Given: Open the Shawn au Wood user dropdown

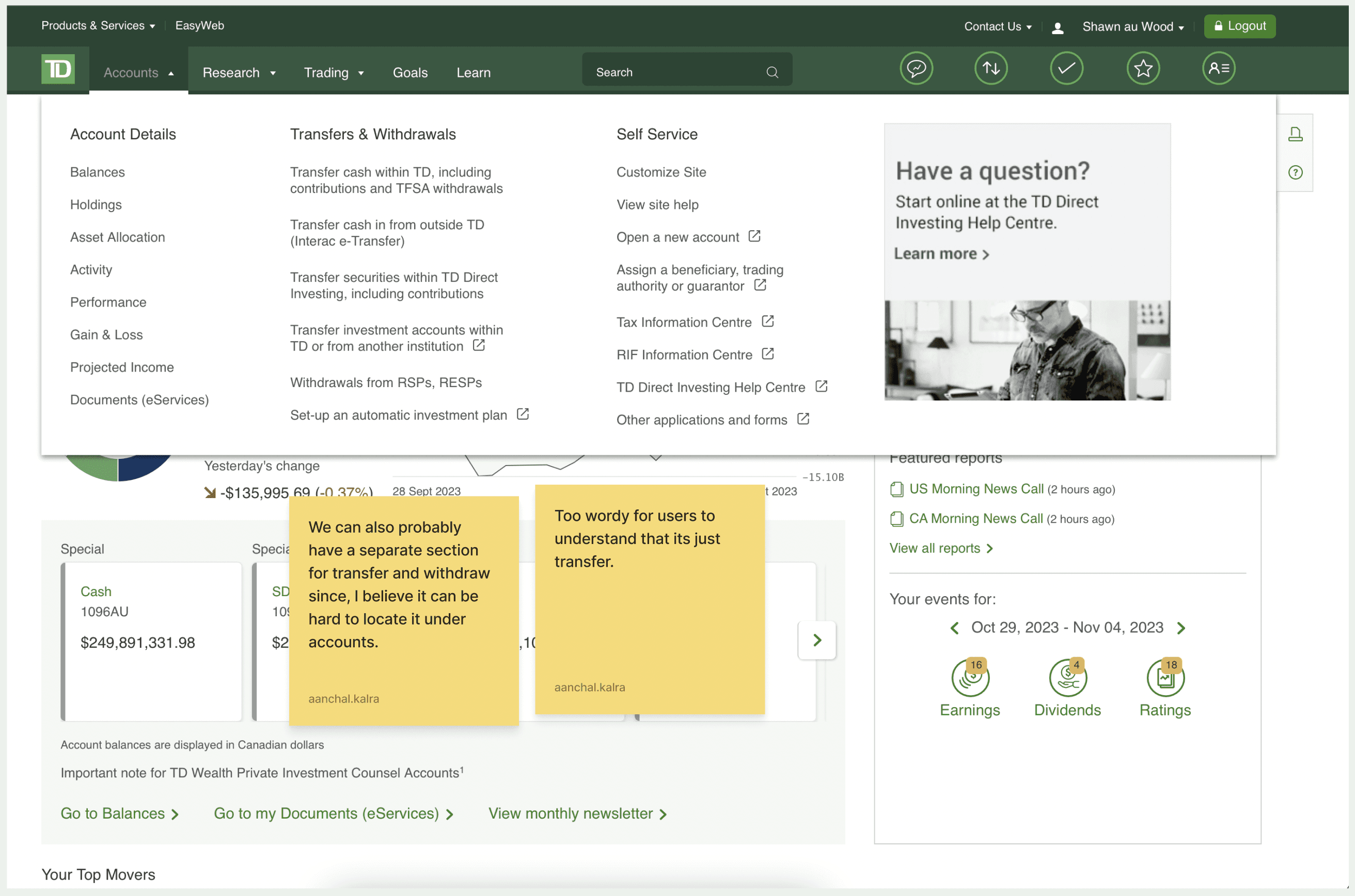Looking at the screenshot, I should coord(1132,27).
